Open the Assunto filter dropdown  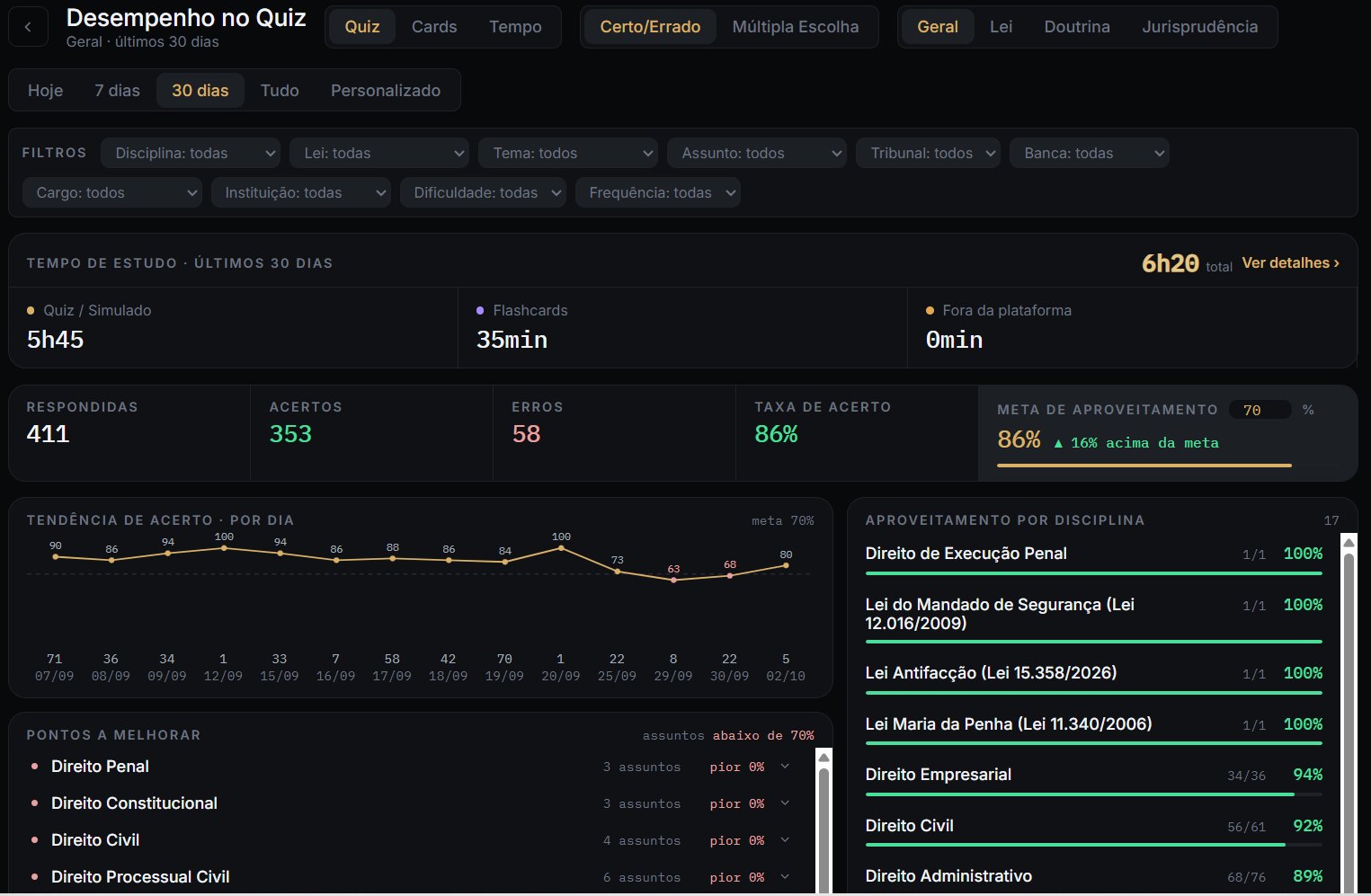coord(757,154)
